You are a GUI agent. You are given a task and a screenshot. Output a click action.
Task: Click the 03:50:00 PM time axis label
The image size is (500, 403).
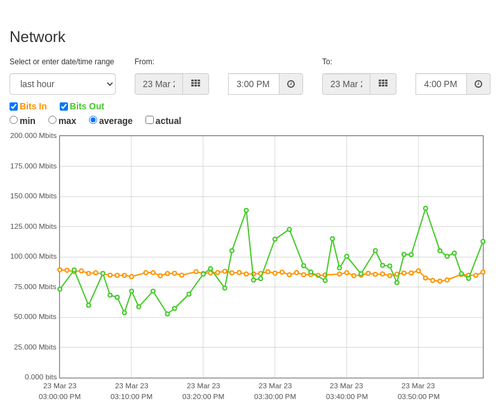pos(418,397)
